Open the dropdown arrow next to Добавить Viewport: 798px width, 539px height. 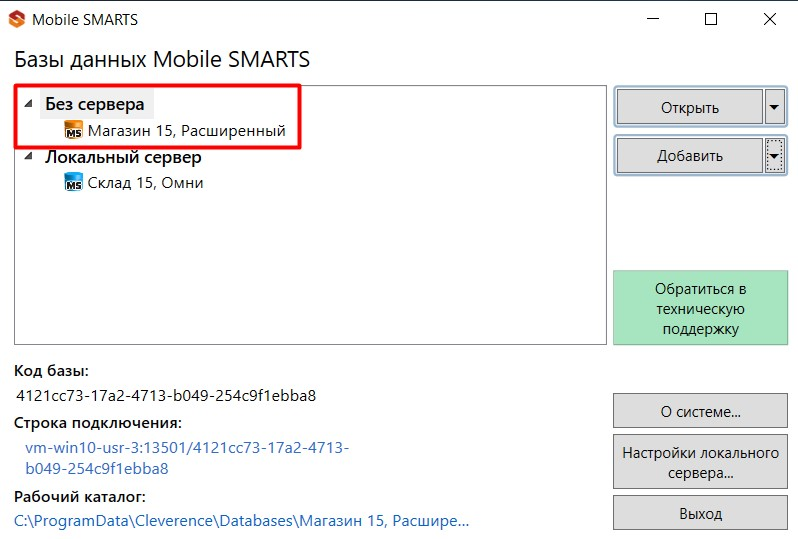tap(774, 156)
